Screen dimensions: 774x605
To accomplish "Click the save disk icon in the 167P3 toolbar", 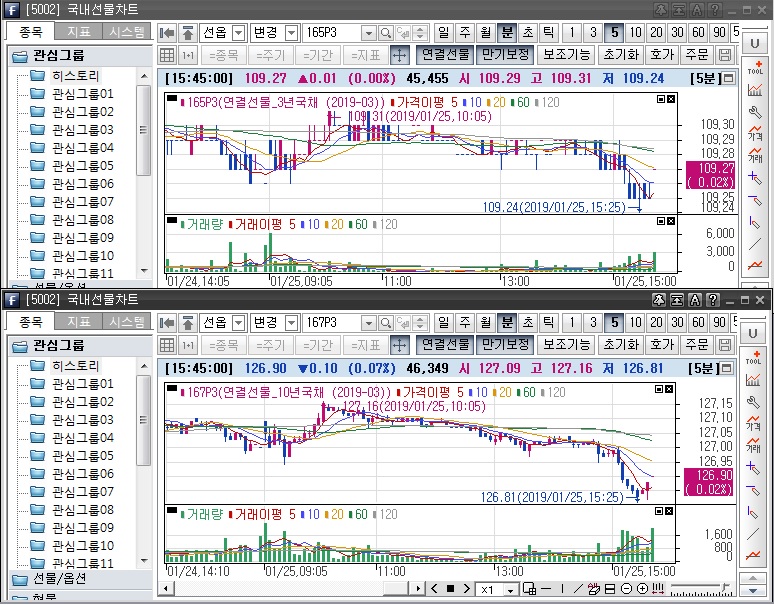I will pos(725,345).
